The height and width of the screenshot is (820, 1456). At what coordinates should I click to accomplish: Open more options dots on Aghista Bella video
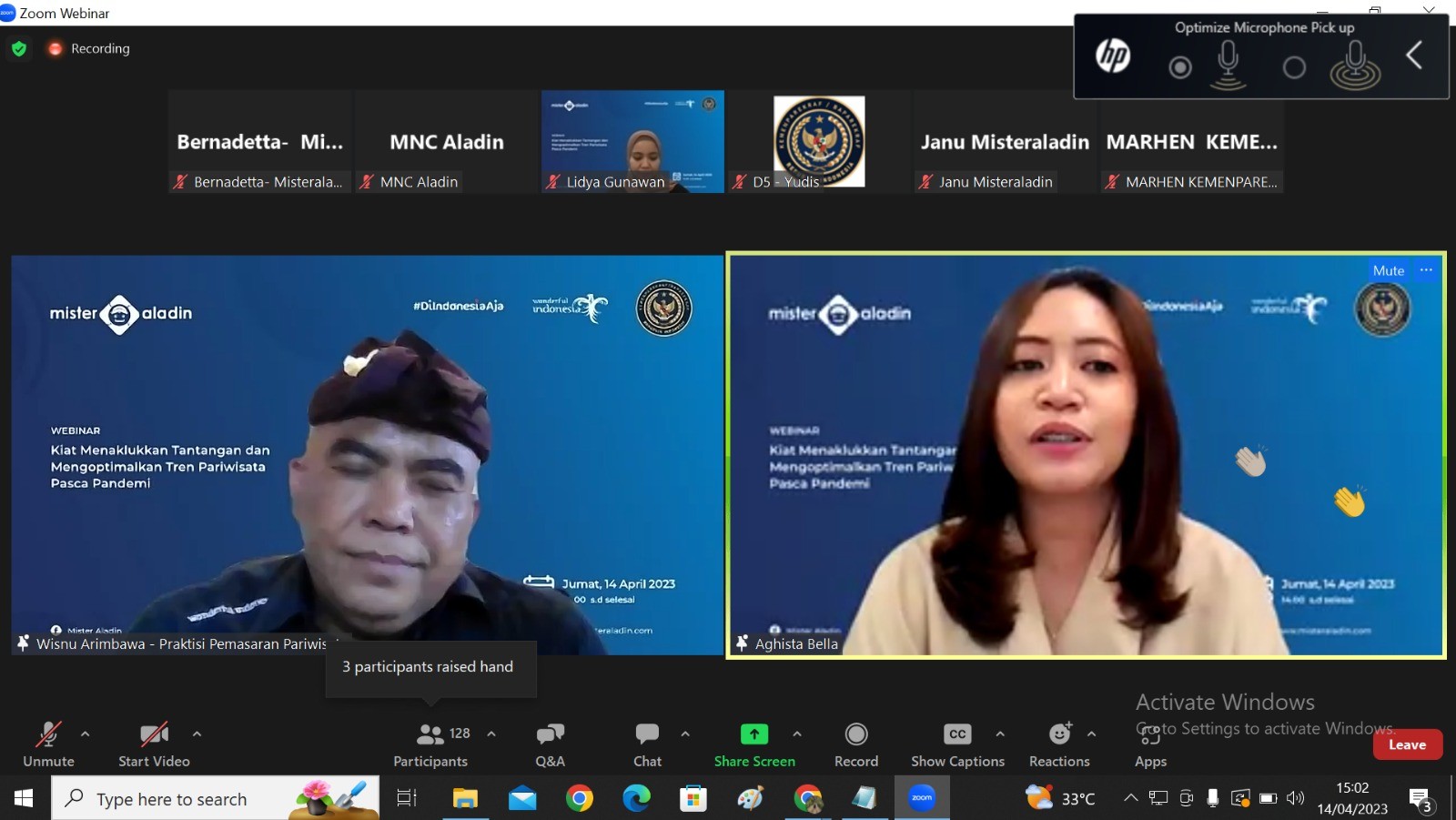[1426, 270]
